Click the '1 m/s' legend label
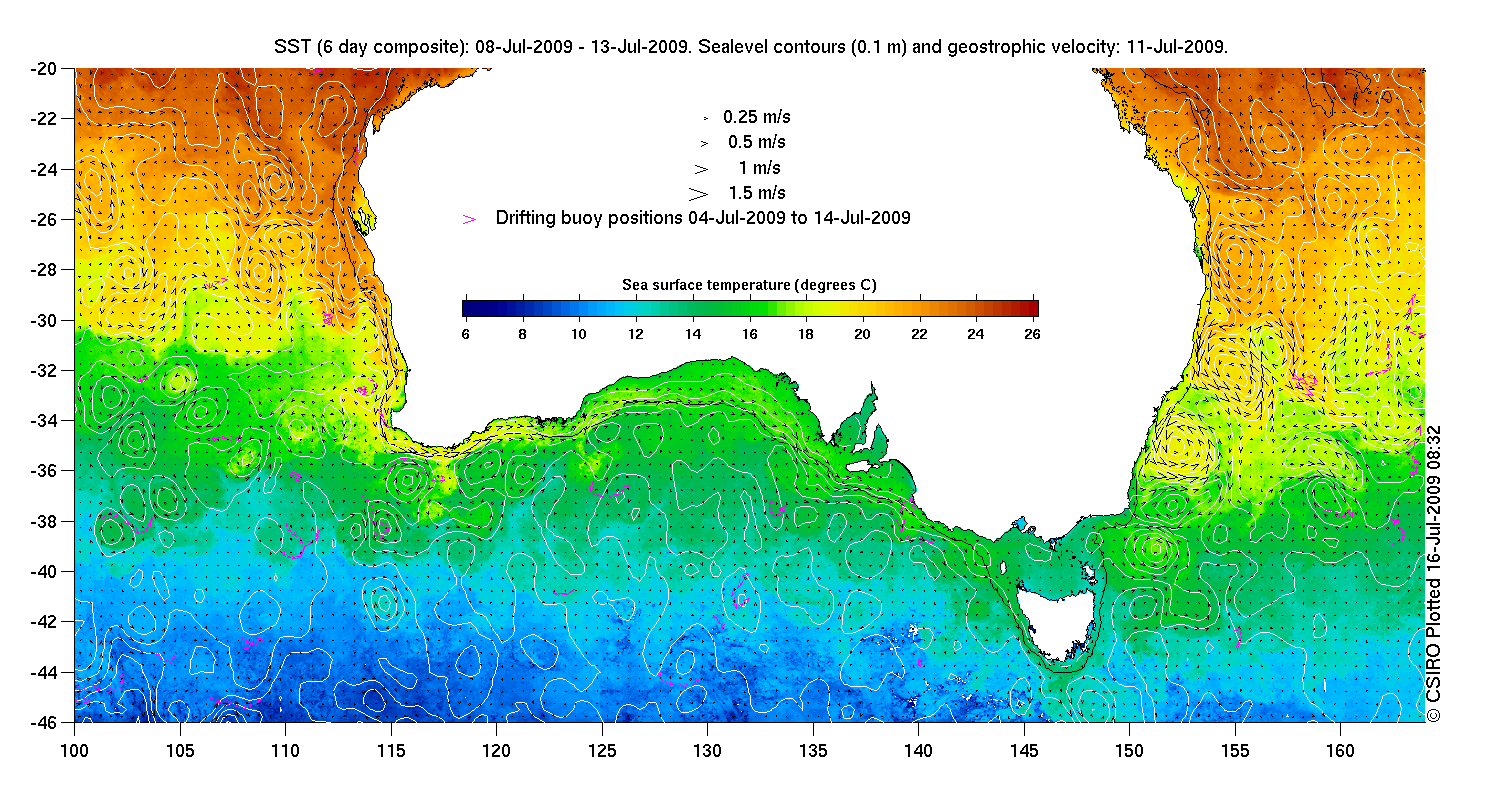 point(761,167)
